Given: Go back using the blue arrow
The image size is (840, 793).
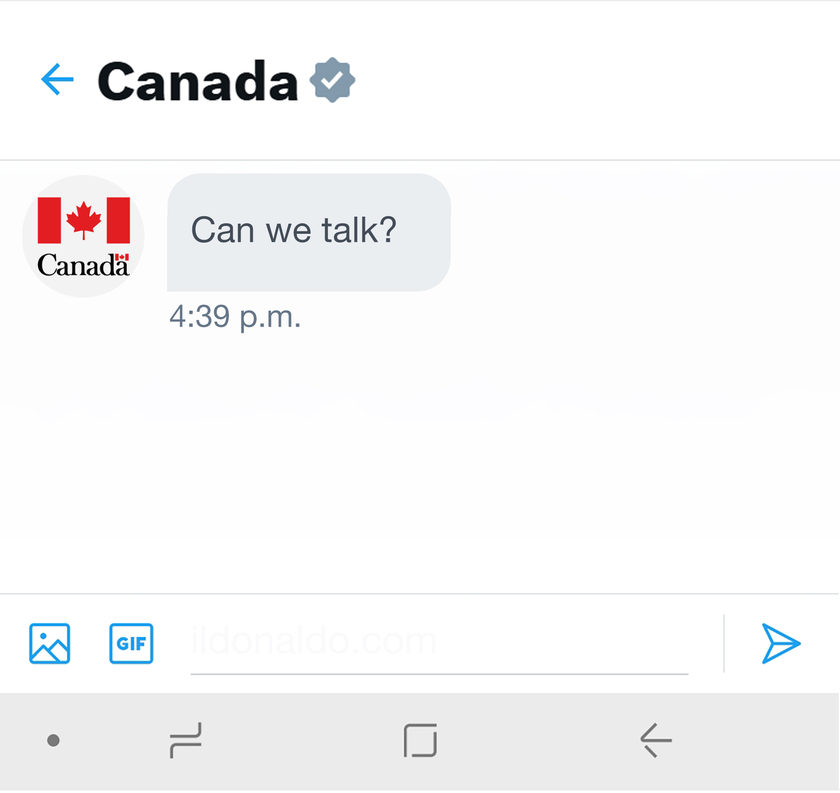Looking at the screenshot, I should coord(57,80).
